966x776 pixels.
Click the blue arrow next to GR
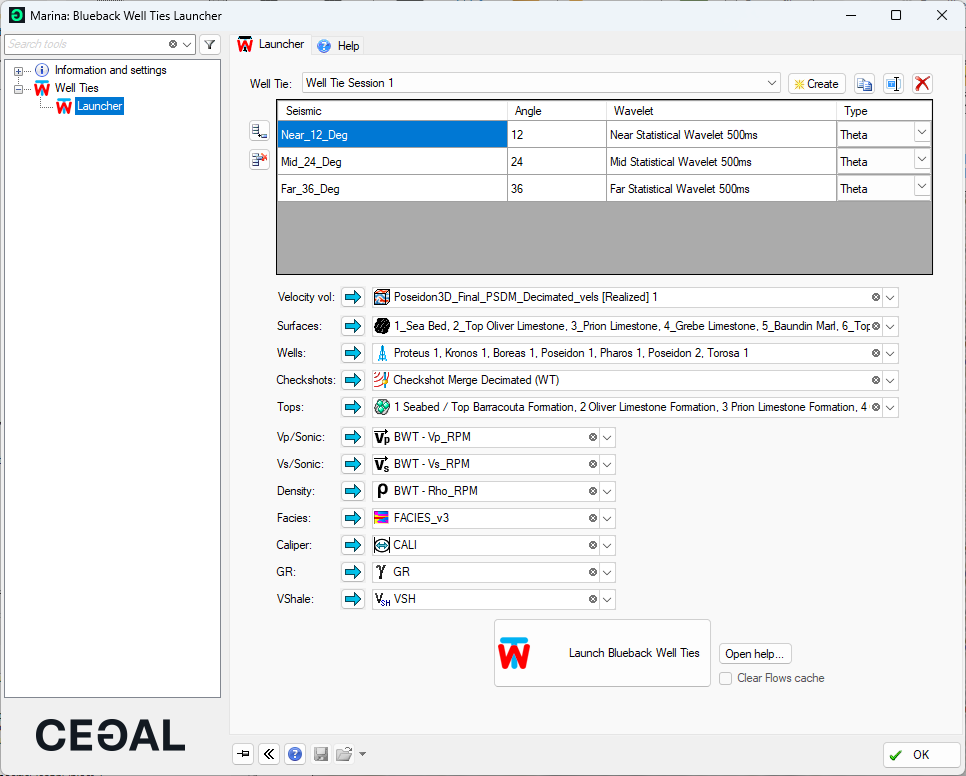click(353, 572)
